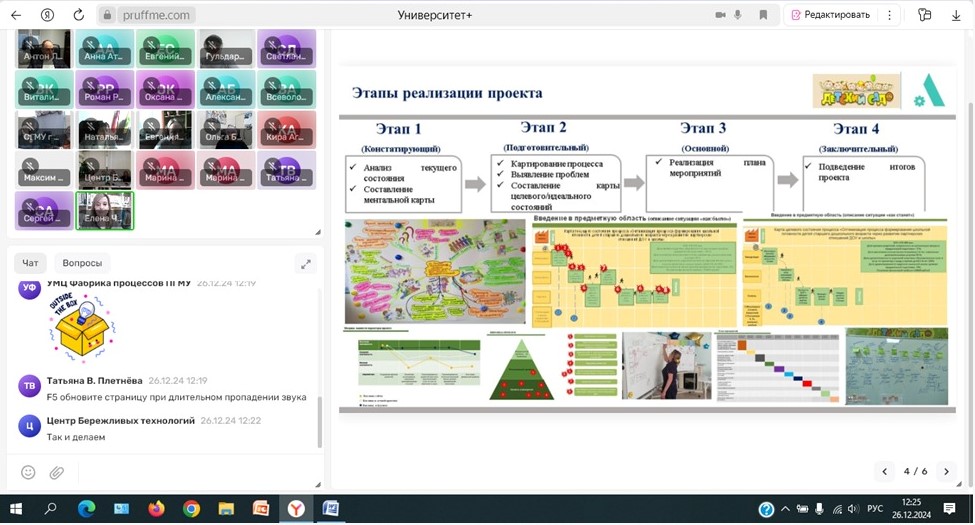This screenshot has width=975, height=525.
Task: Reload the page in the browser
Action: tap(79, 15)
